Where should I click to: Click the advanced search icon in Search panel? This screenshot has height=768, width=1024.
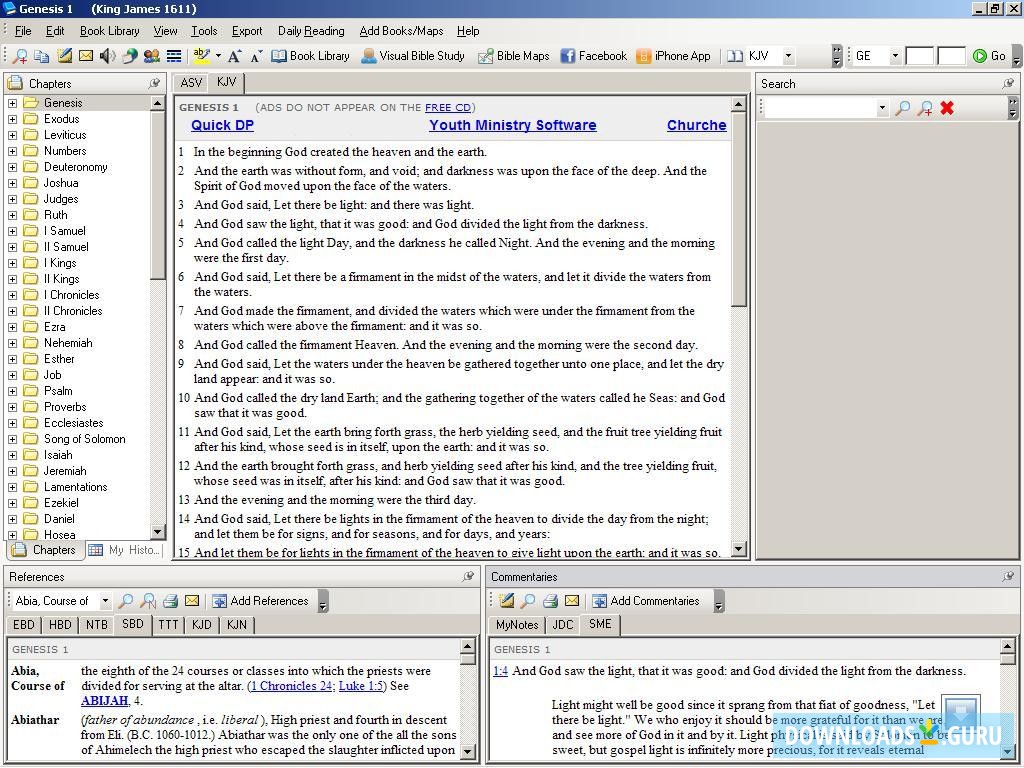point(925,108)
